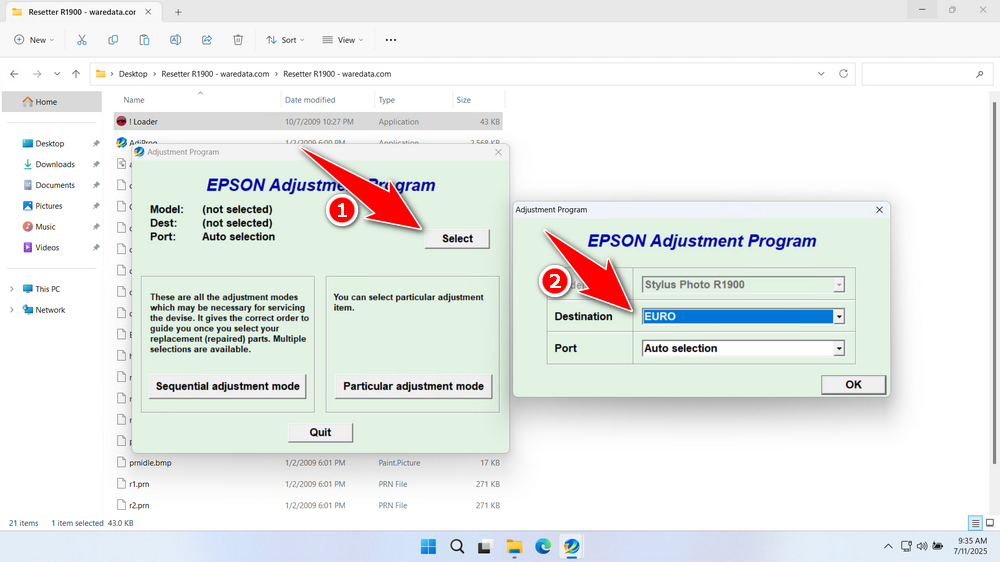Click the Forward navigation arrow
Image resolution: width=1000 pixels, height=562 pixels.
37,74
